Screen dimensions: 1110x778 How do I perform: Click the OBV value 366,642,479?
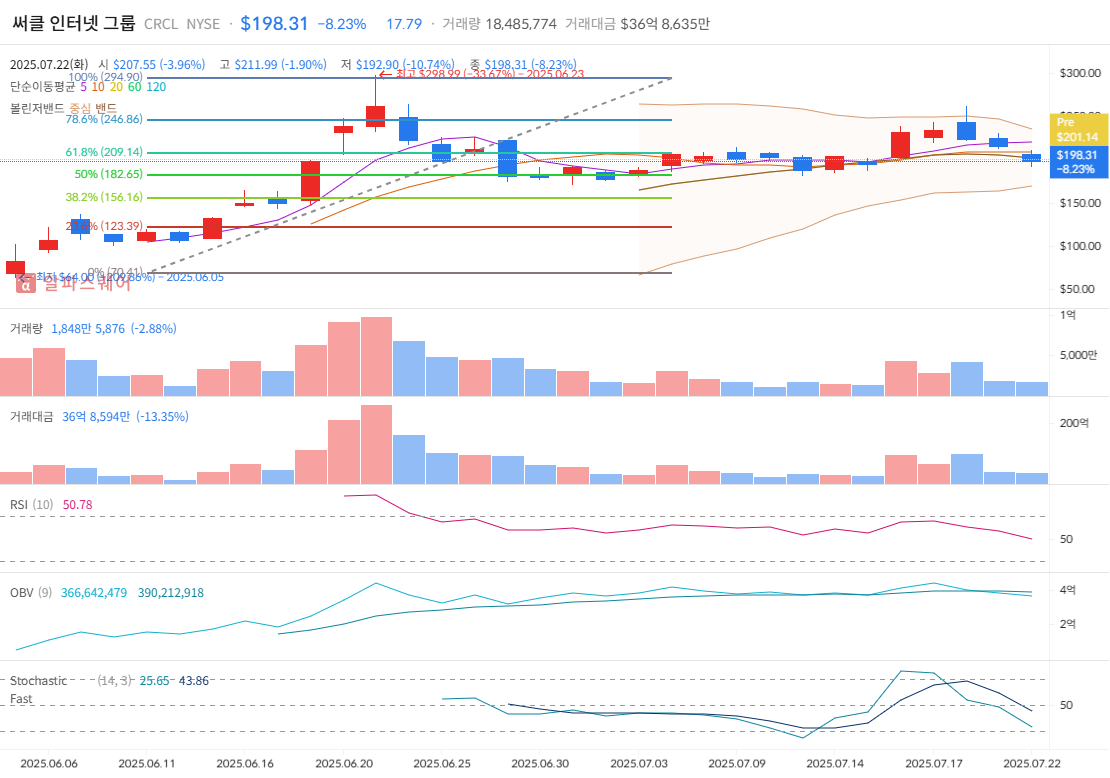coord(94,593)
